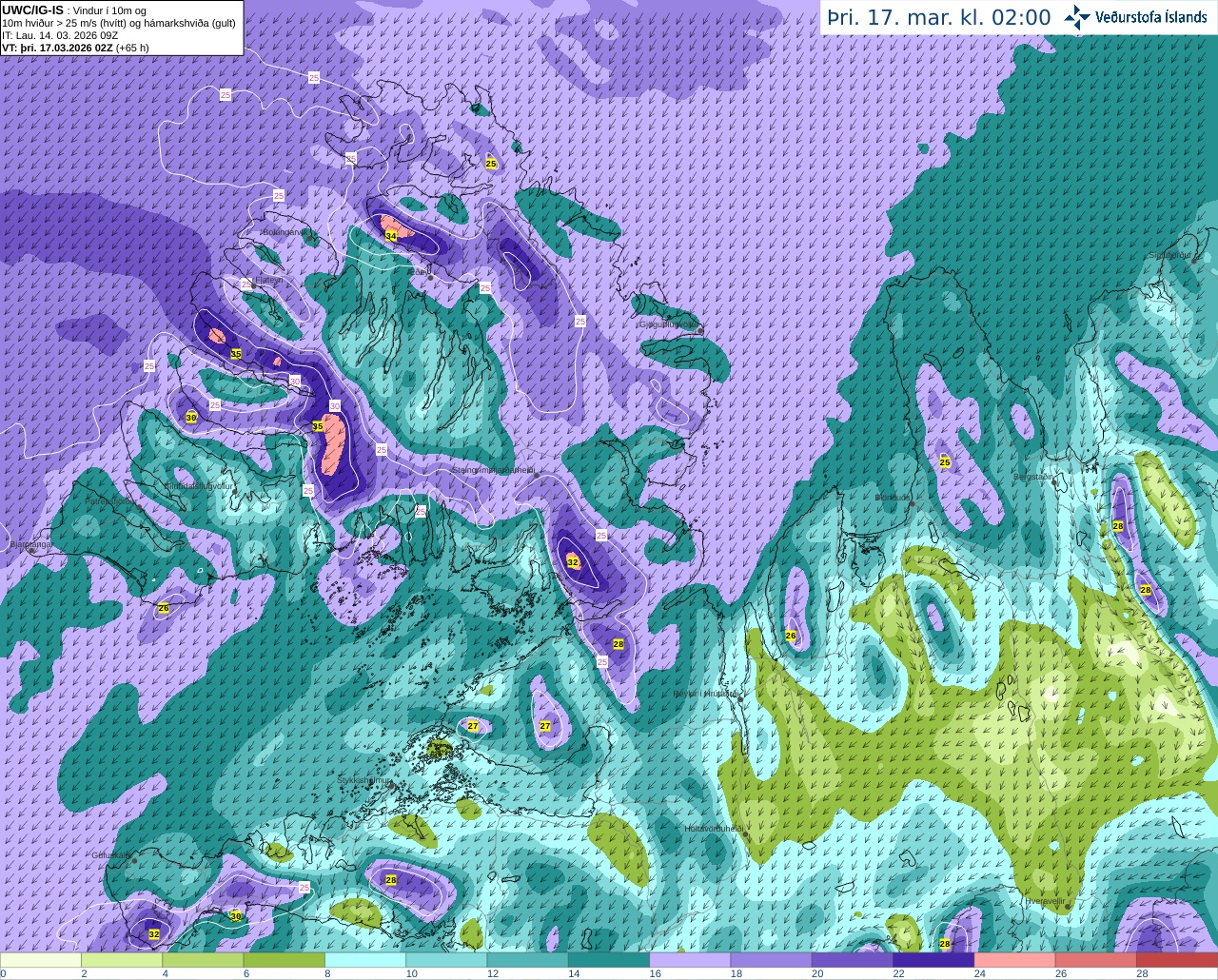Select the 8–10 m/s pale cyan legend swatch
This screenshot has height=980, width=1218.
pyautogui.click(x=366, y=959)
